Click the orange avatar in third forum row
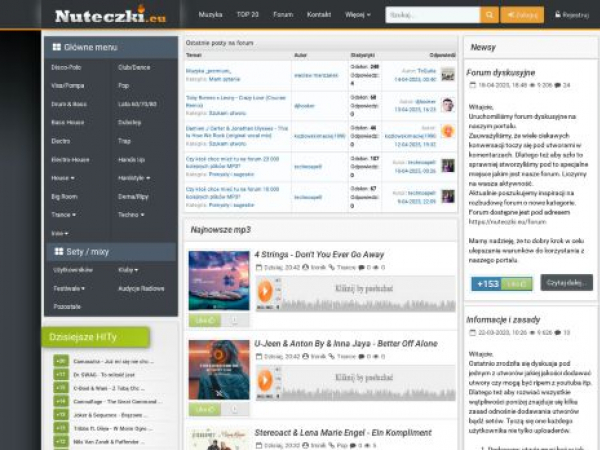 [448, 131]
